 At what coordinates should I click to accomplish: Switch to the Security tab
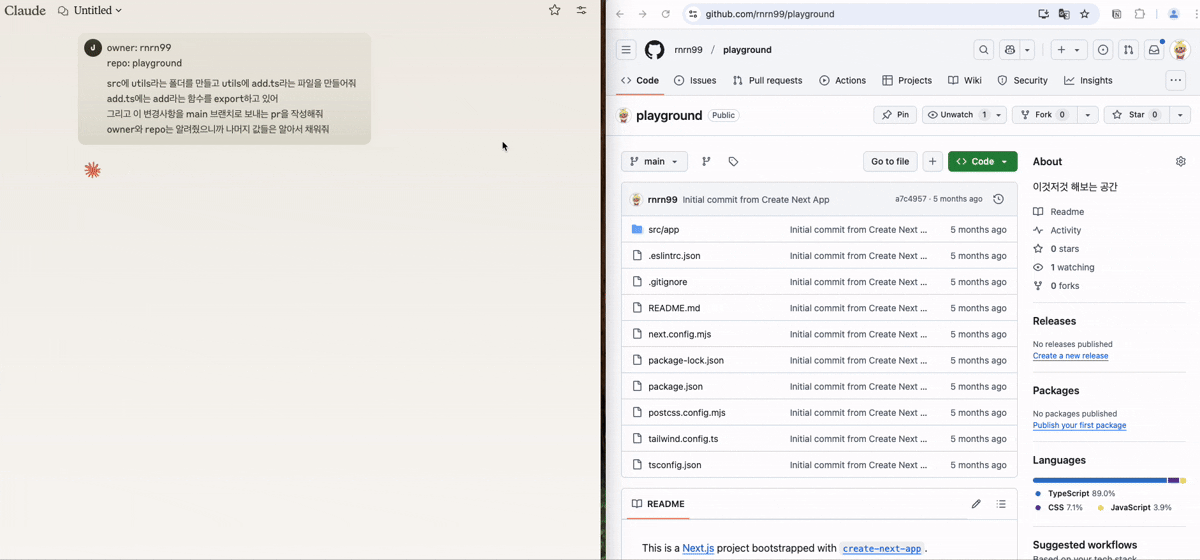coord(1022,80)
